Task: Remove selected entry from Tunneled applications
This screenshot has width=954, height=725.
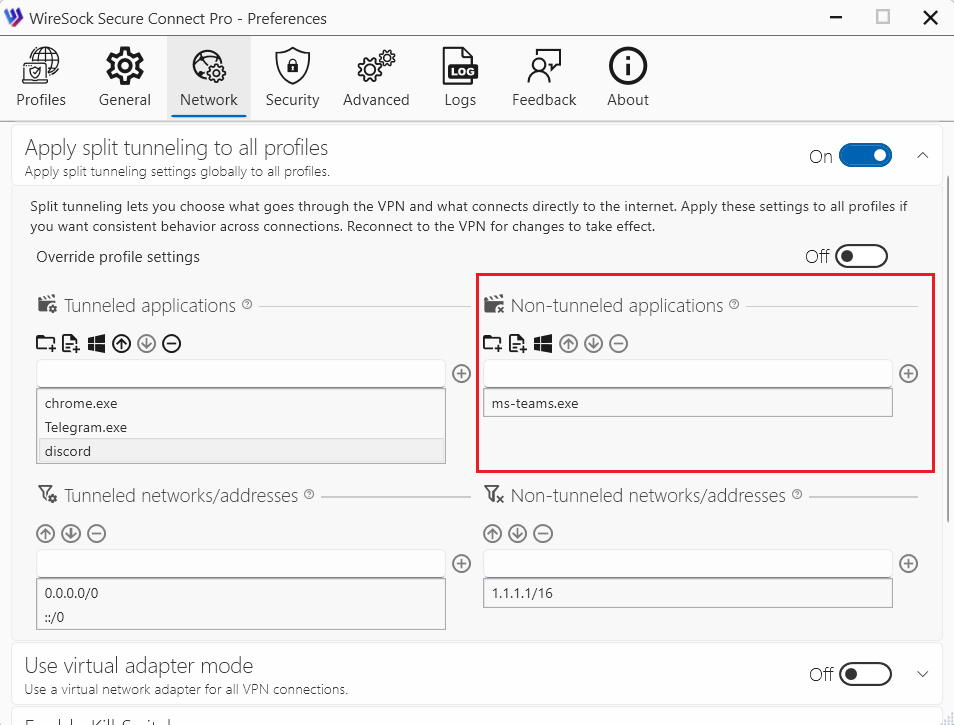Action: click(x=171, y=344)
